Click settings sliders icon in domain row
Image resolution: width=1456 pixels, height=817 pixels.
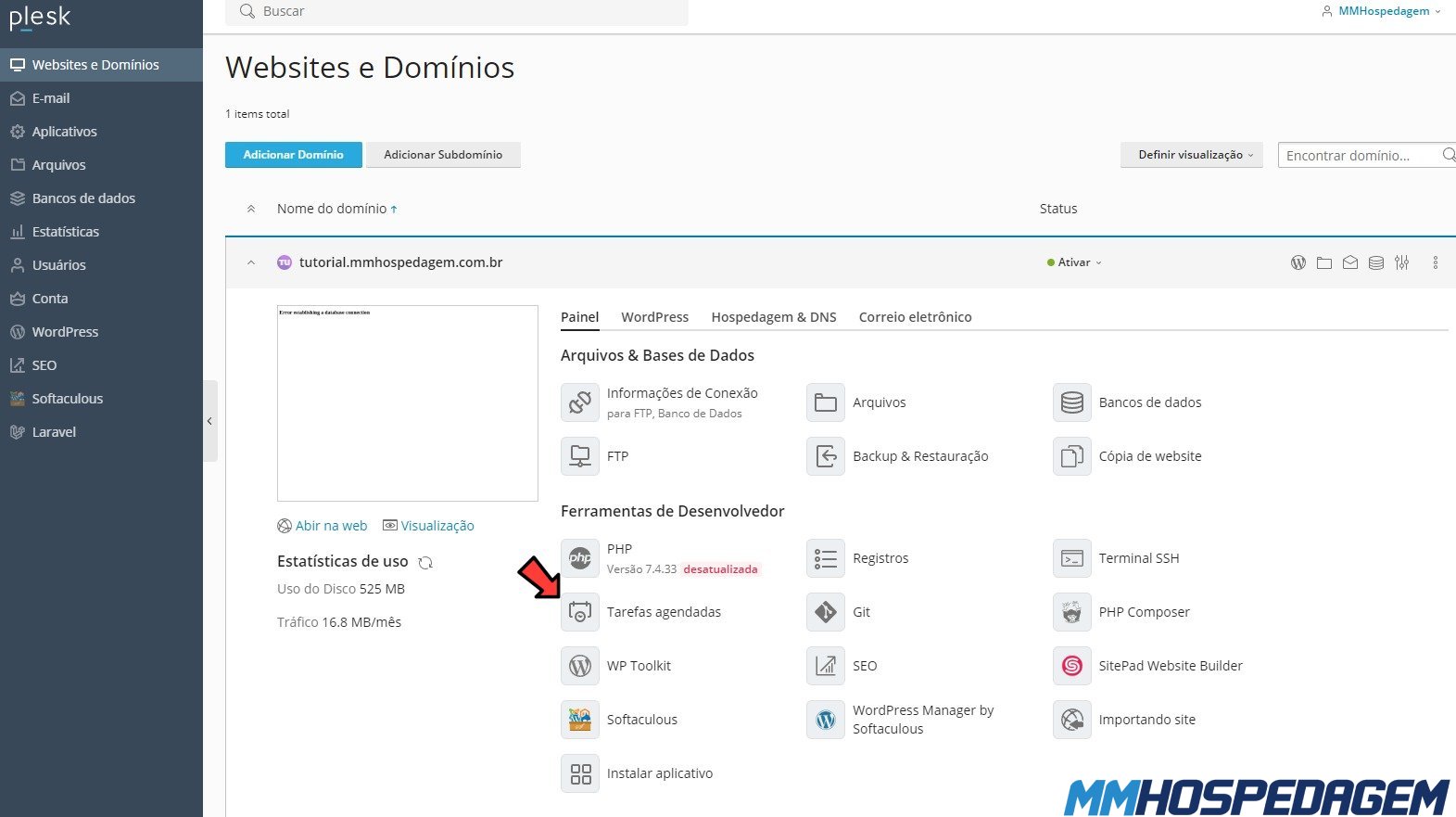(x=1402, y=262)
